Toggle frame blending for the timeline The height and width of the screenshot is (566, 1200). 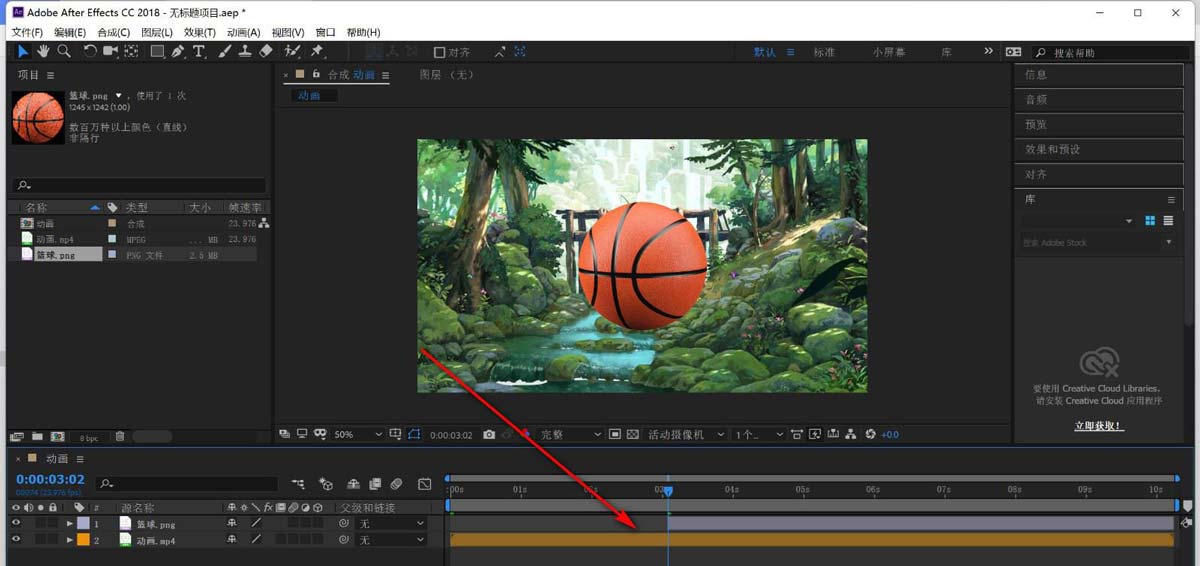375,484
